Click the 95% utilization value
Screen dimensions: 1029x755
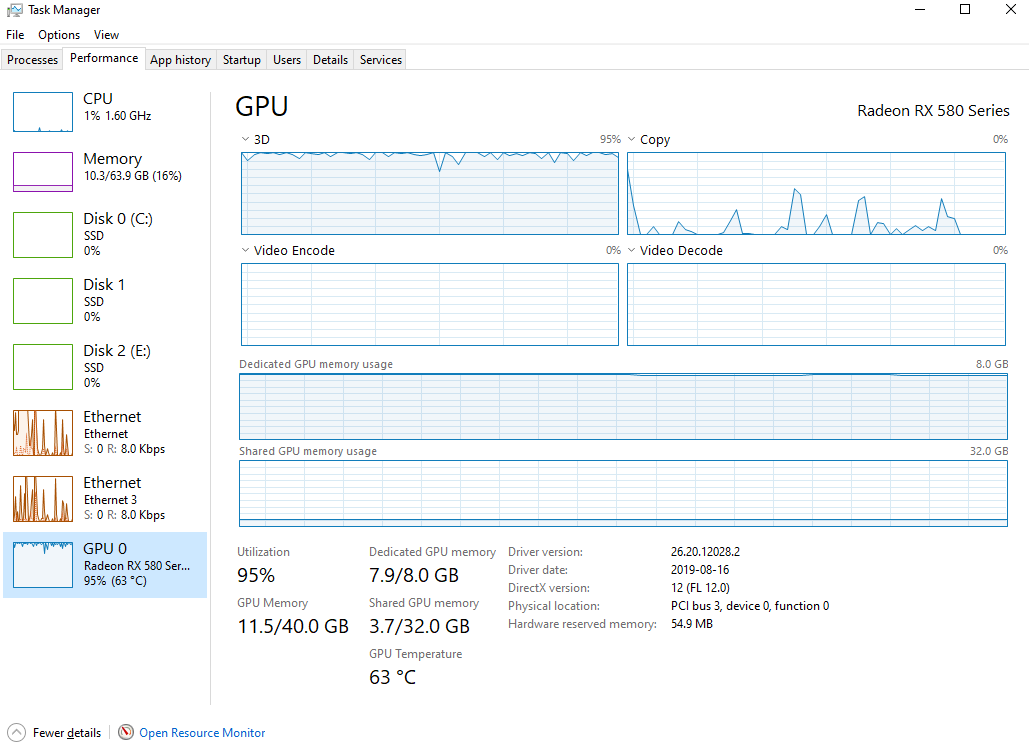pos(256,575)
